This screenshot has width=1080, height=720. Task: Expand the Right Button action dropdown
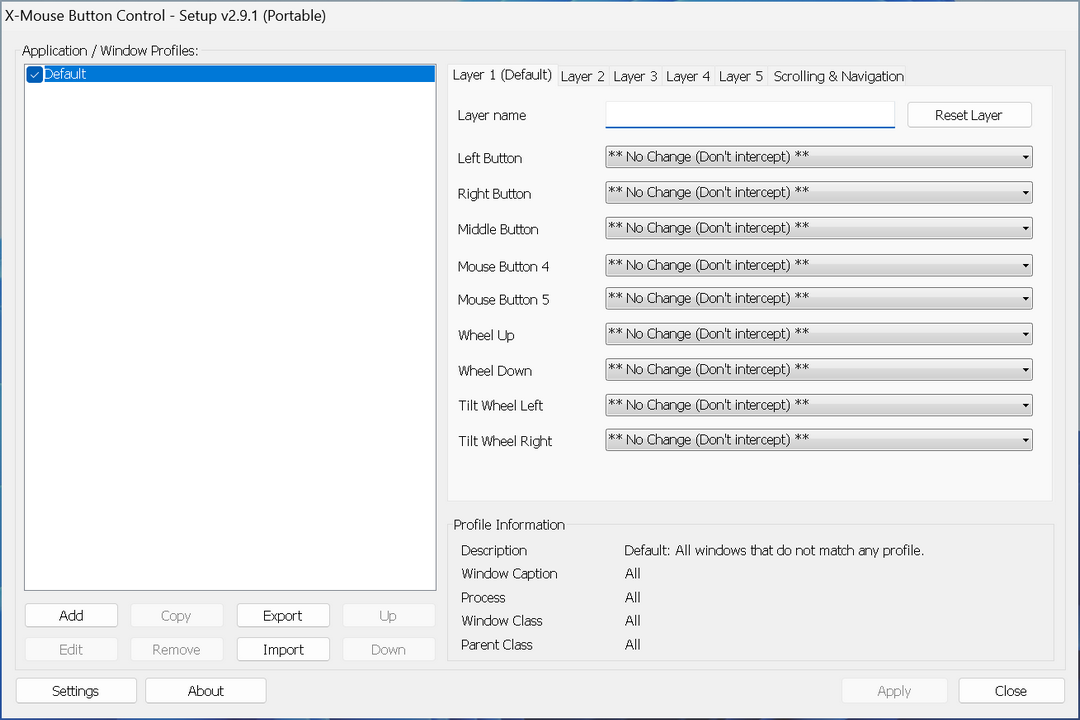click(x=818, y=193)
